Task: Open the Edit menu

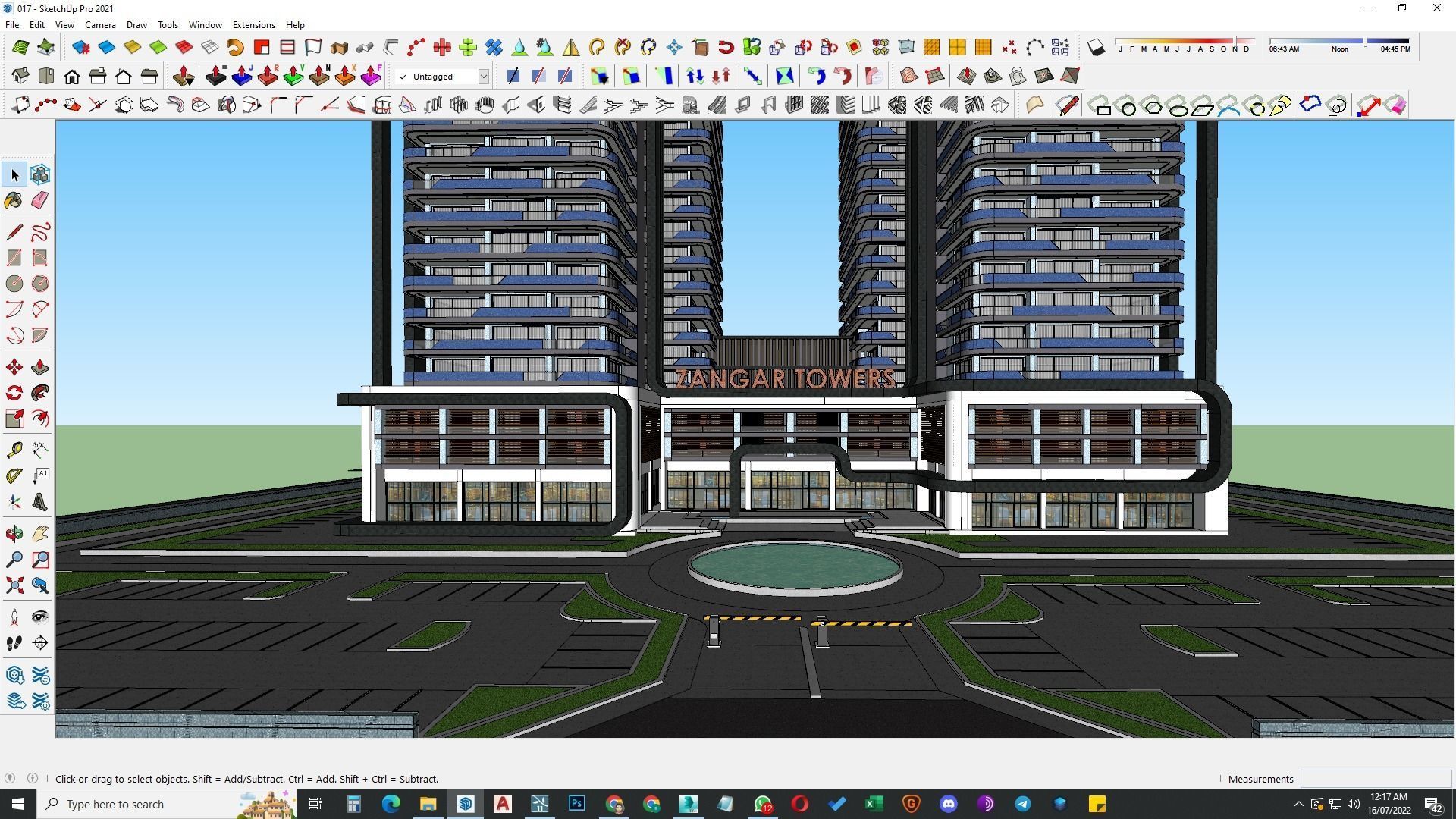Action: [x=36, y=24]
